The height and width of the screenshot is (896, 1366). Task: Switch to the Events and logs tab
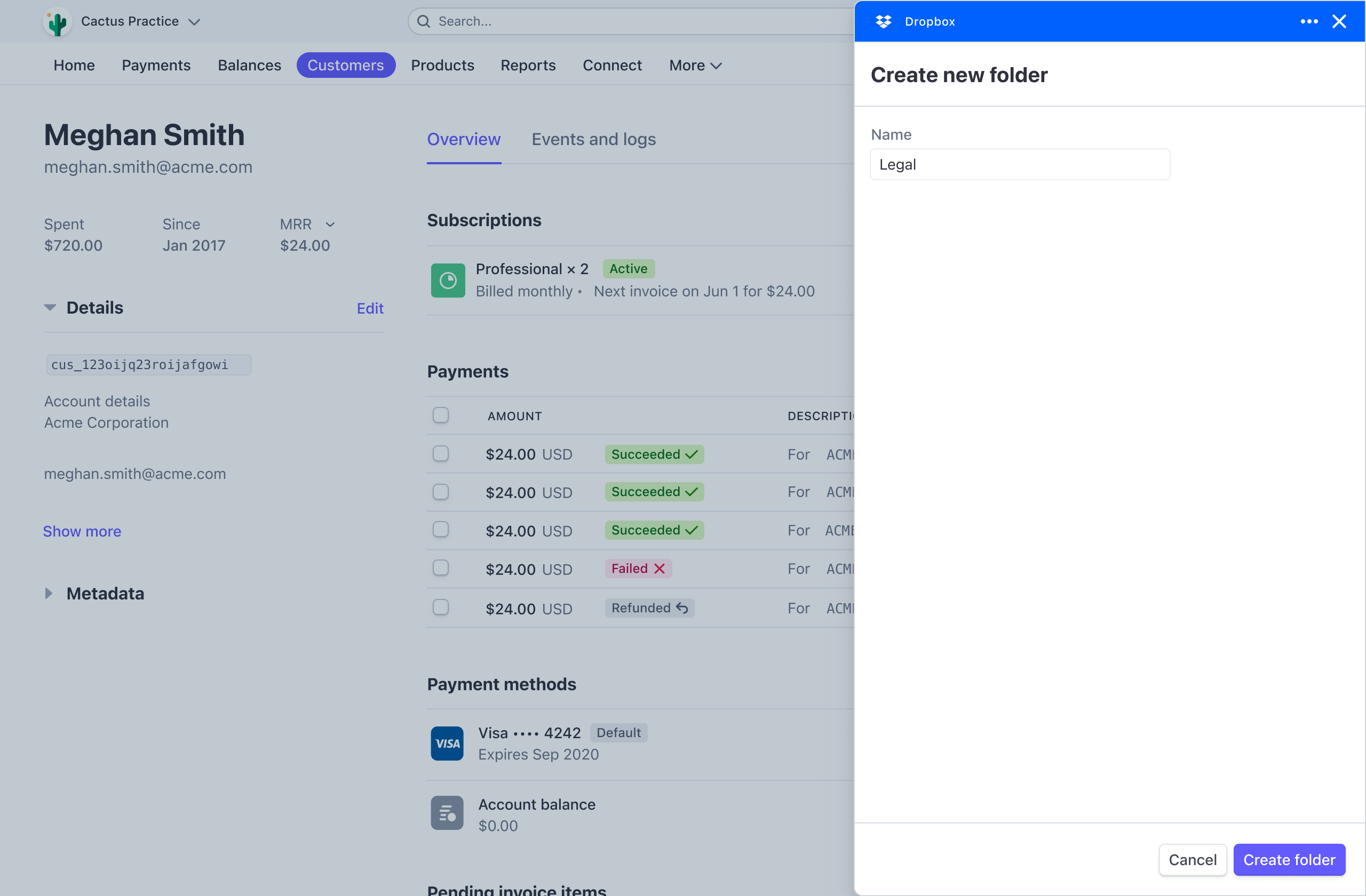click(593, 139)
